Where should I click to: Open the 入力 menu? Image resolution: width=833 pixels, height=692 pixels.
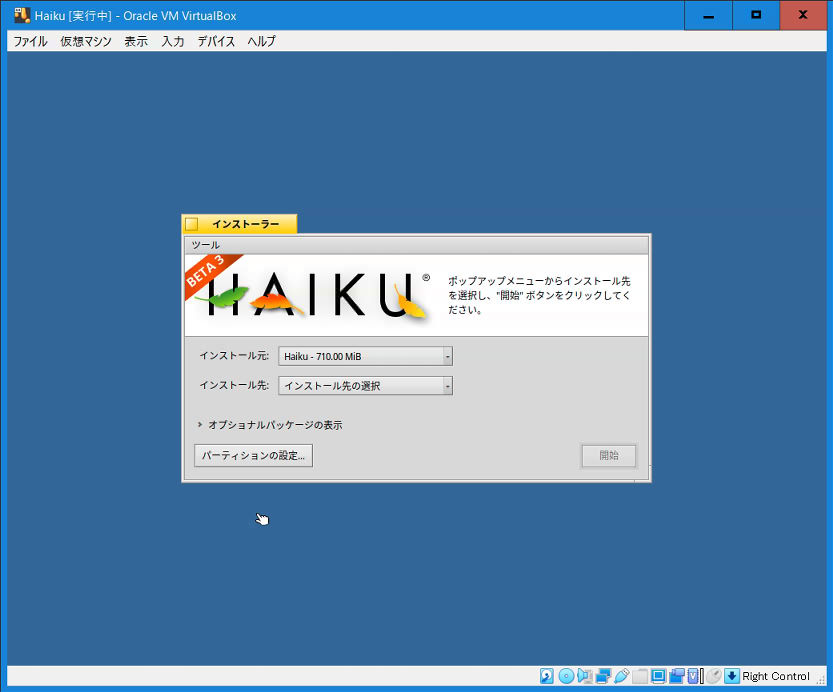tap(173, 41)
